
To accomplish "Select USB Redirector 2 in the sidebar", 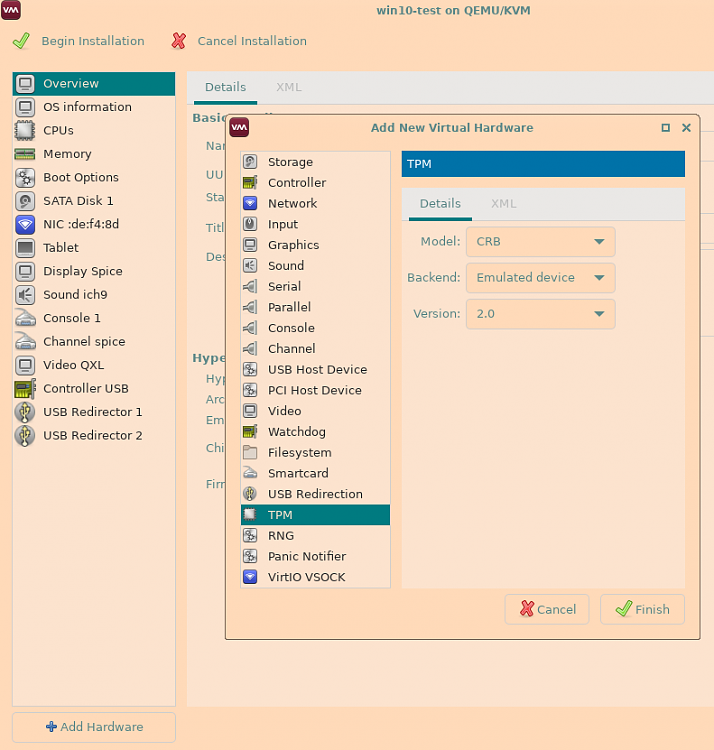I will click(x=94, y=435).
